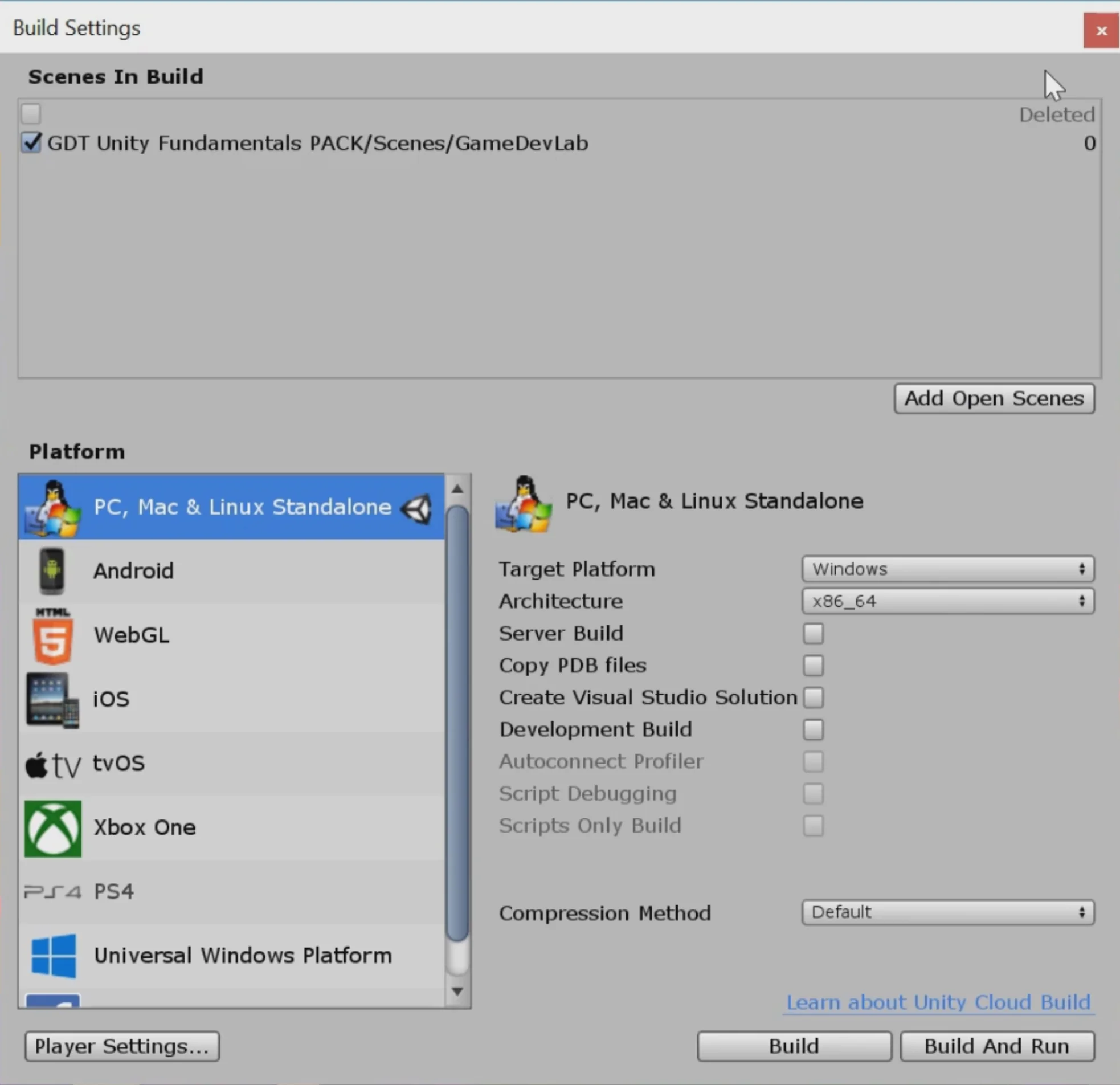Select the WebGL platform row
Screen dimensions: 1120x1085
pos(231,636)
